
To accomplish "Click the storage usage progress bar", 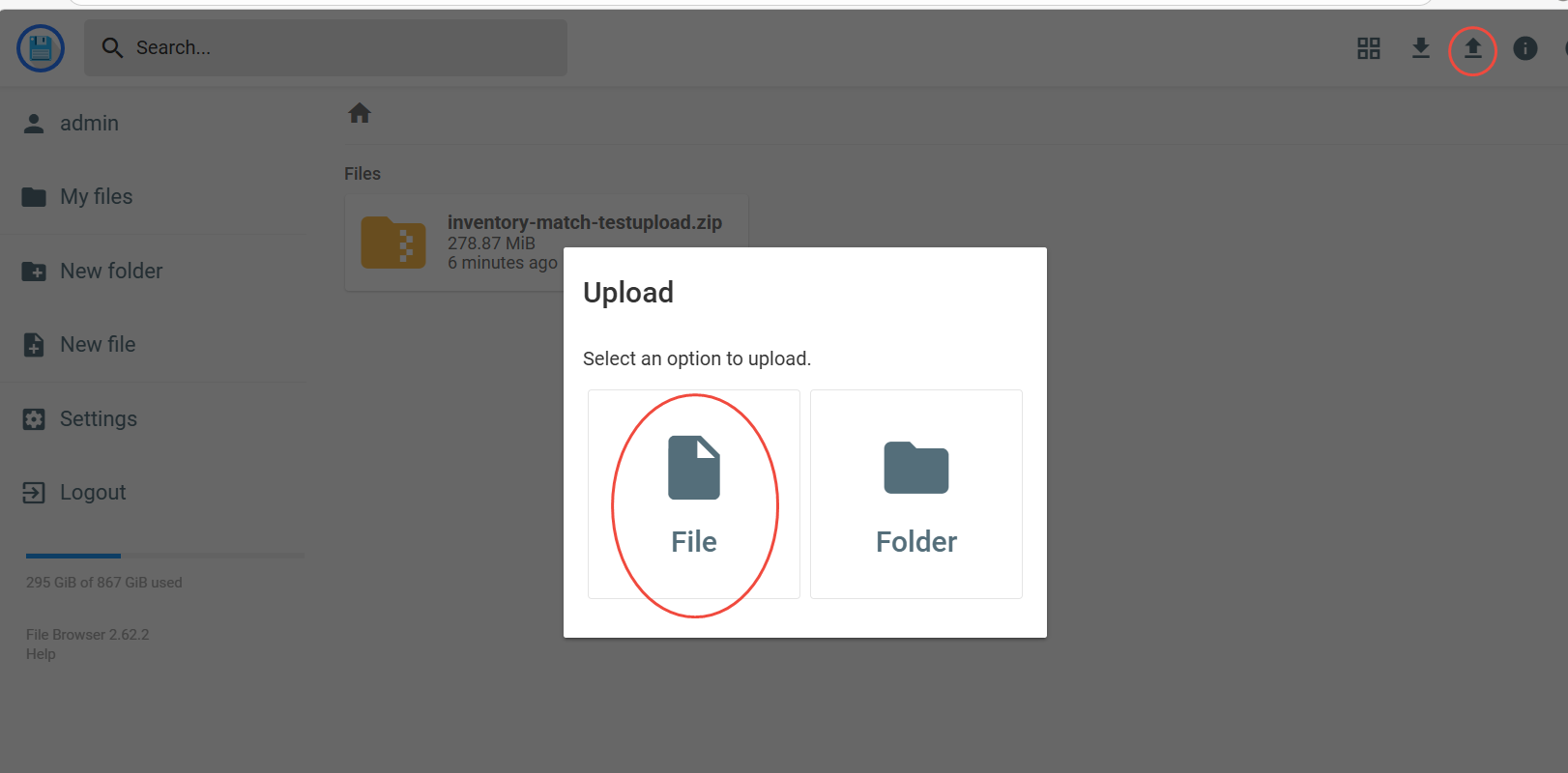I will [x=165, y=556].
